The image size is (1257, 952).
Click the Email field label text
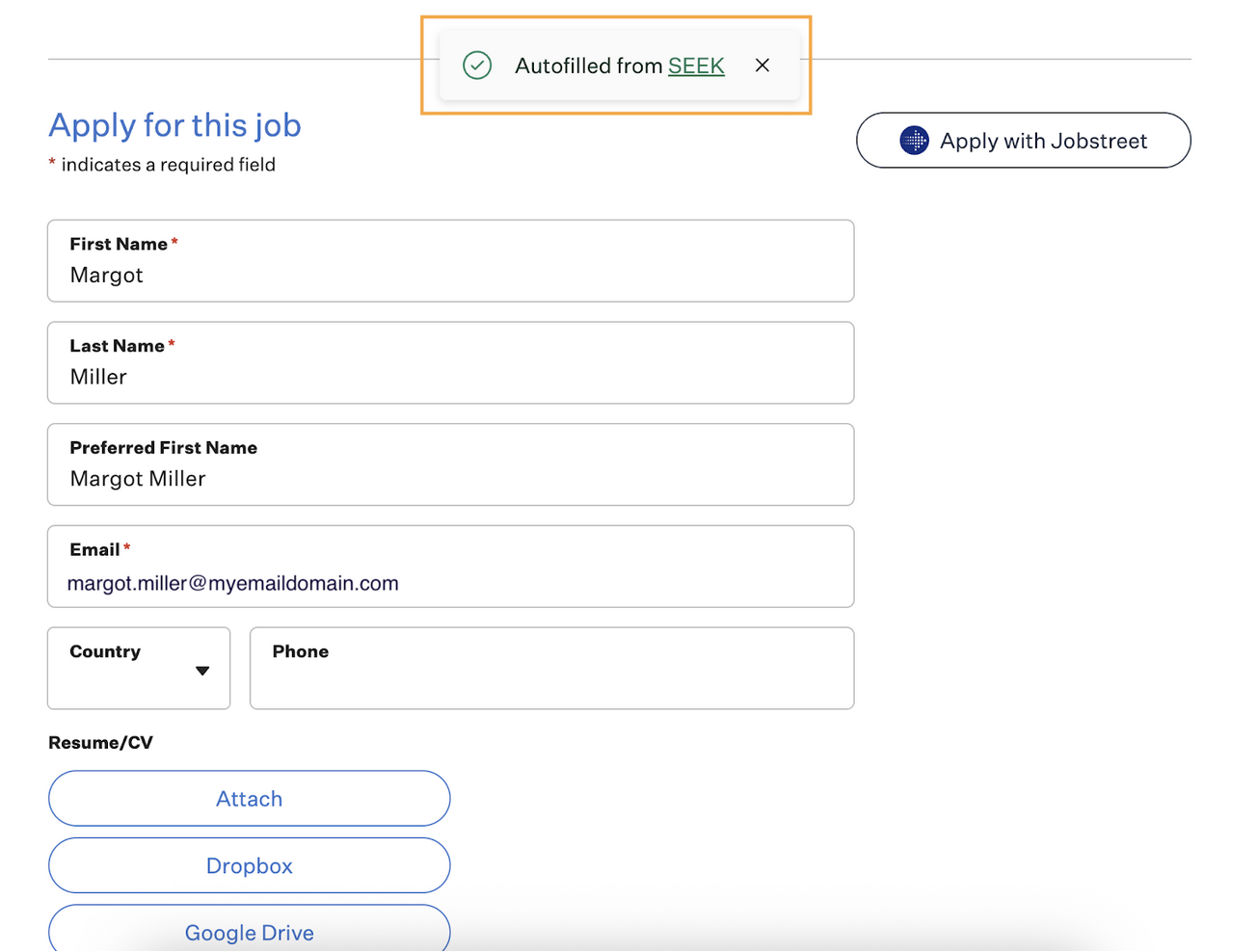(94, 549)
